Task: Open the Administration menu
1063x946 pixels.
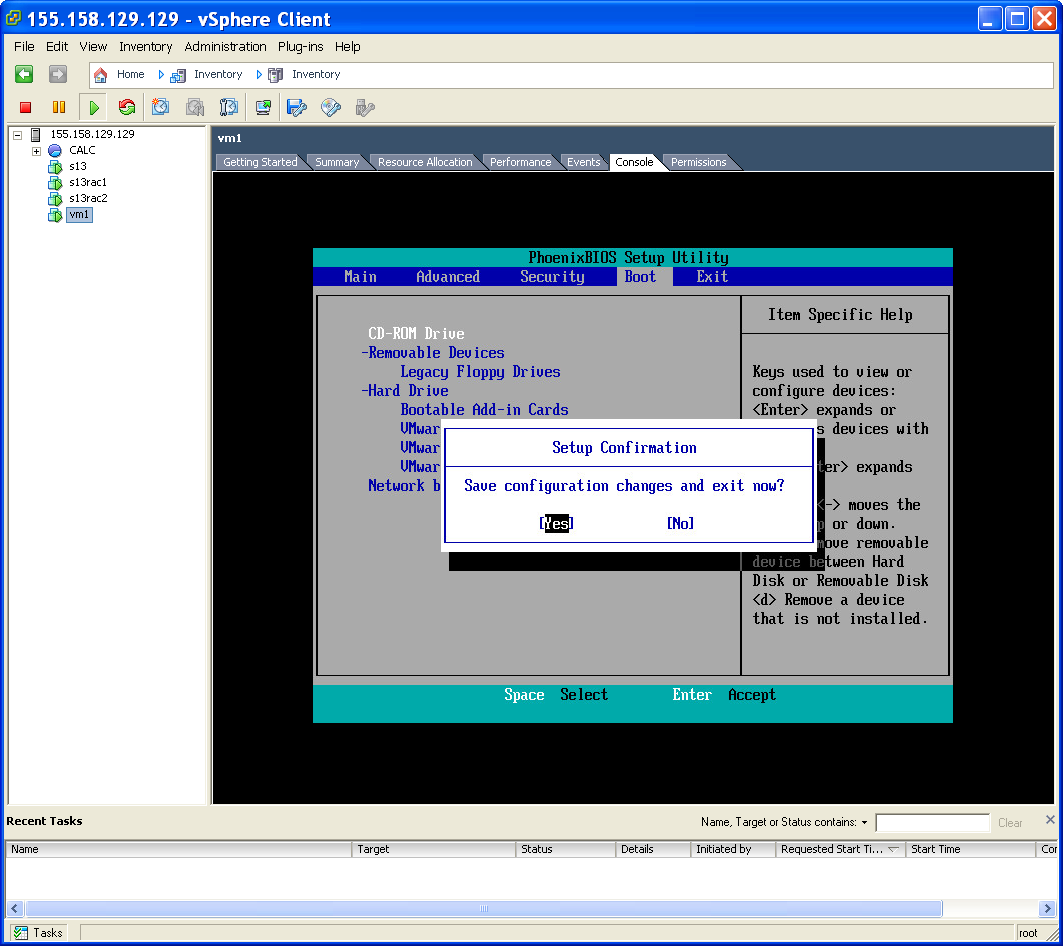Action: tap(225, 47)
